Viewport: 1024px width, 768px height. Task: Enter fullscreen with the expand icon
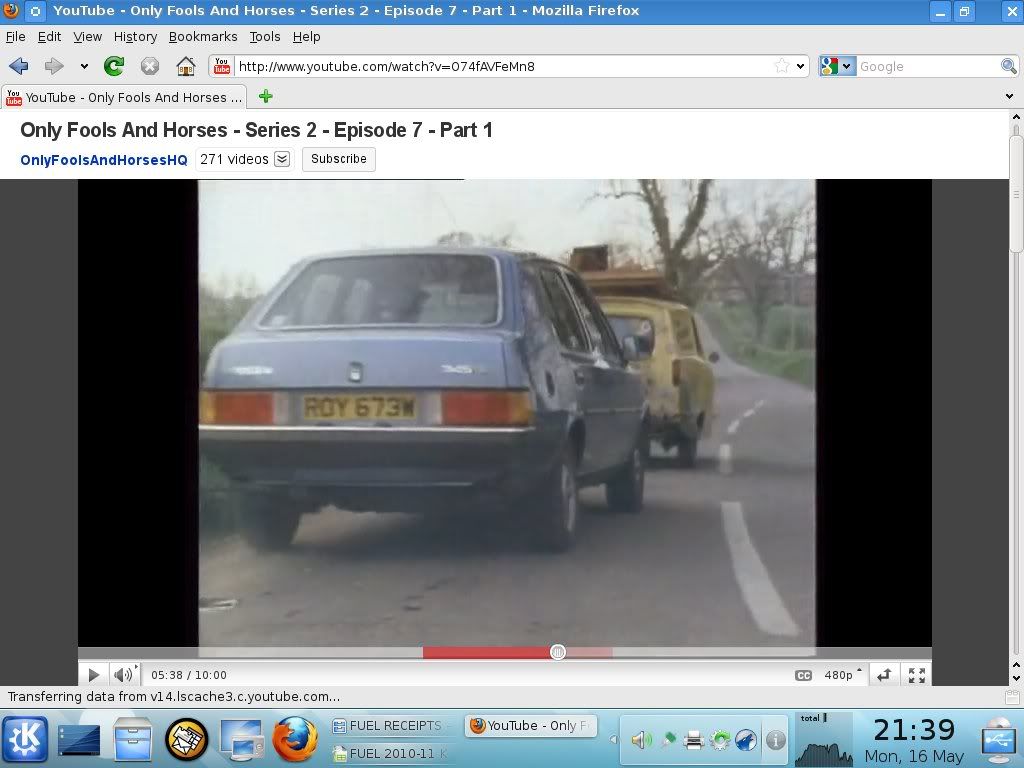(917, 675)
